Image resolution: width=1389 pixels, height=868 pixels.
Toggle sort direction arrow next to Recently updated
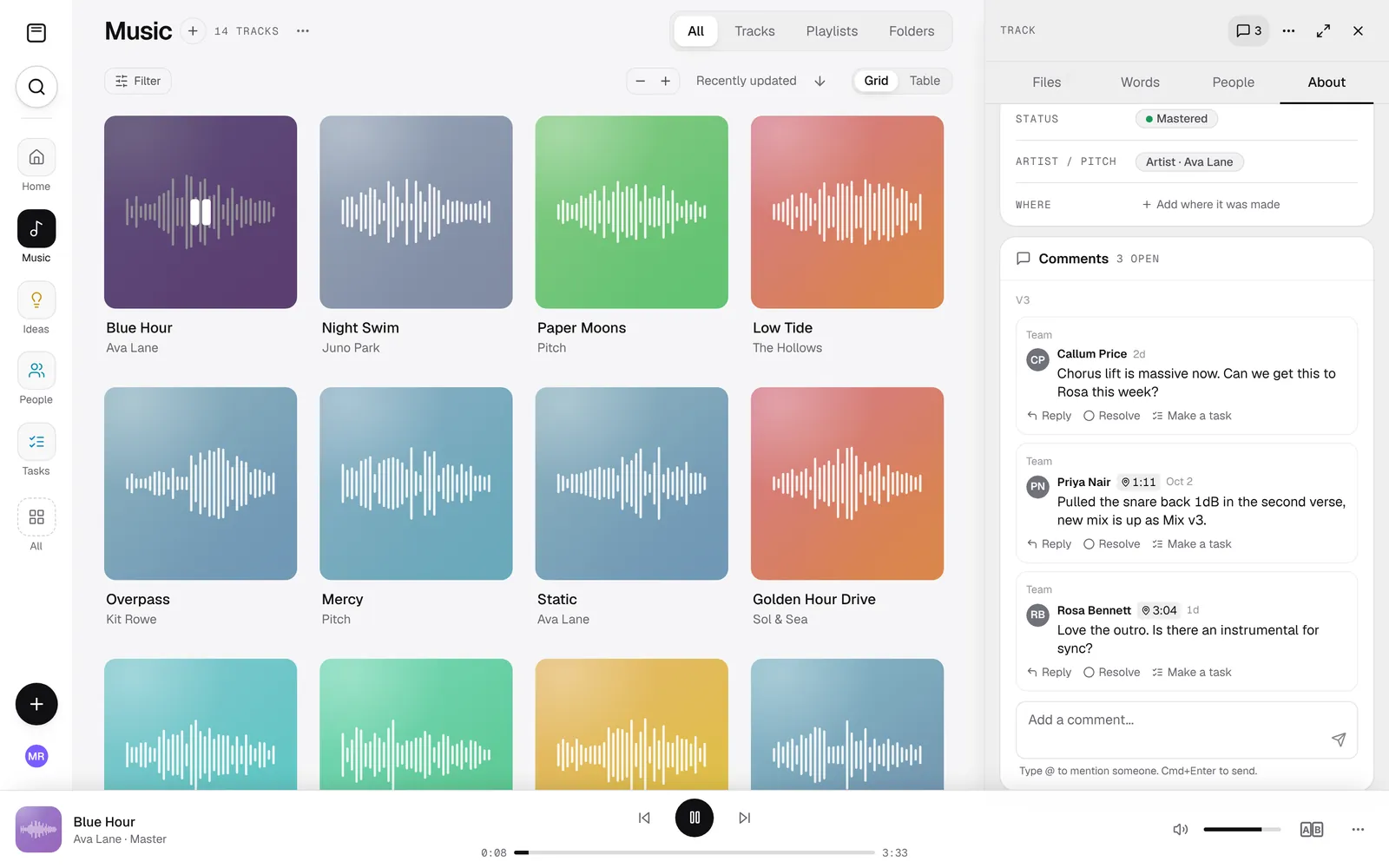(x=820, y=81)
